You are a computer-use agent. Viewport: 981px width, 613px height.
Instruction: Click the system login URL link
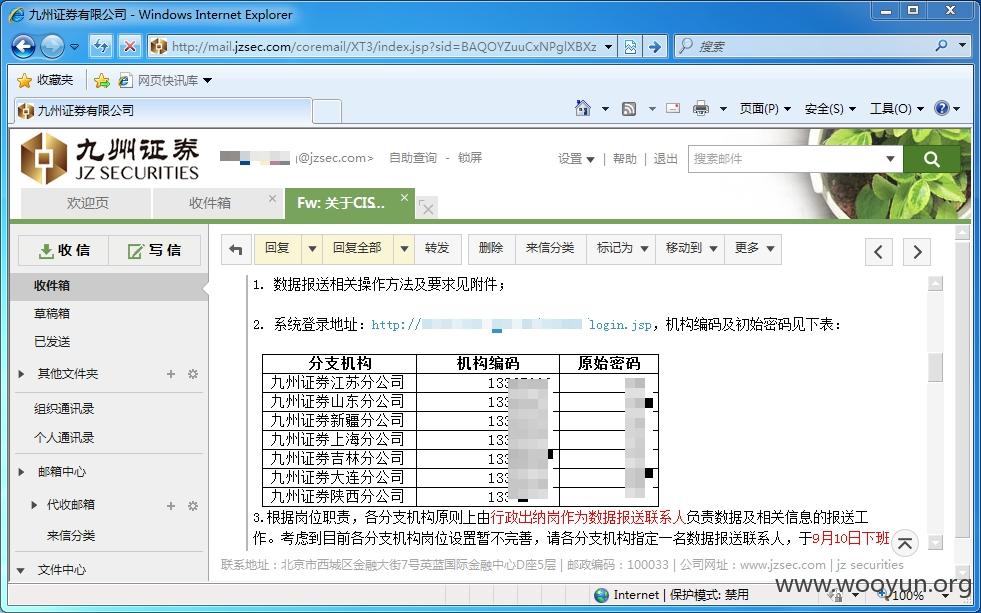click(512, 325)
